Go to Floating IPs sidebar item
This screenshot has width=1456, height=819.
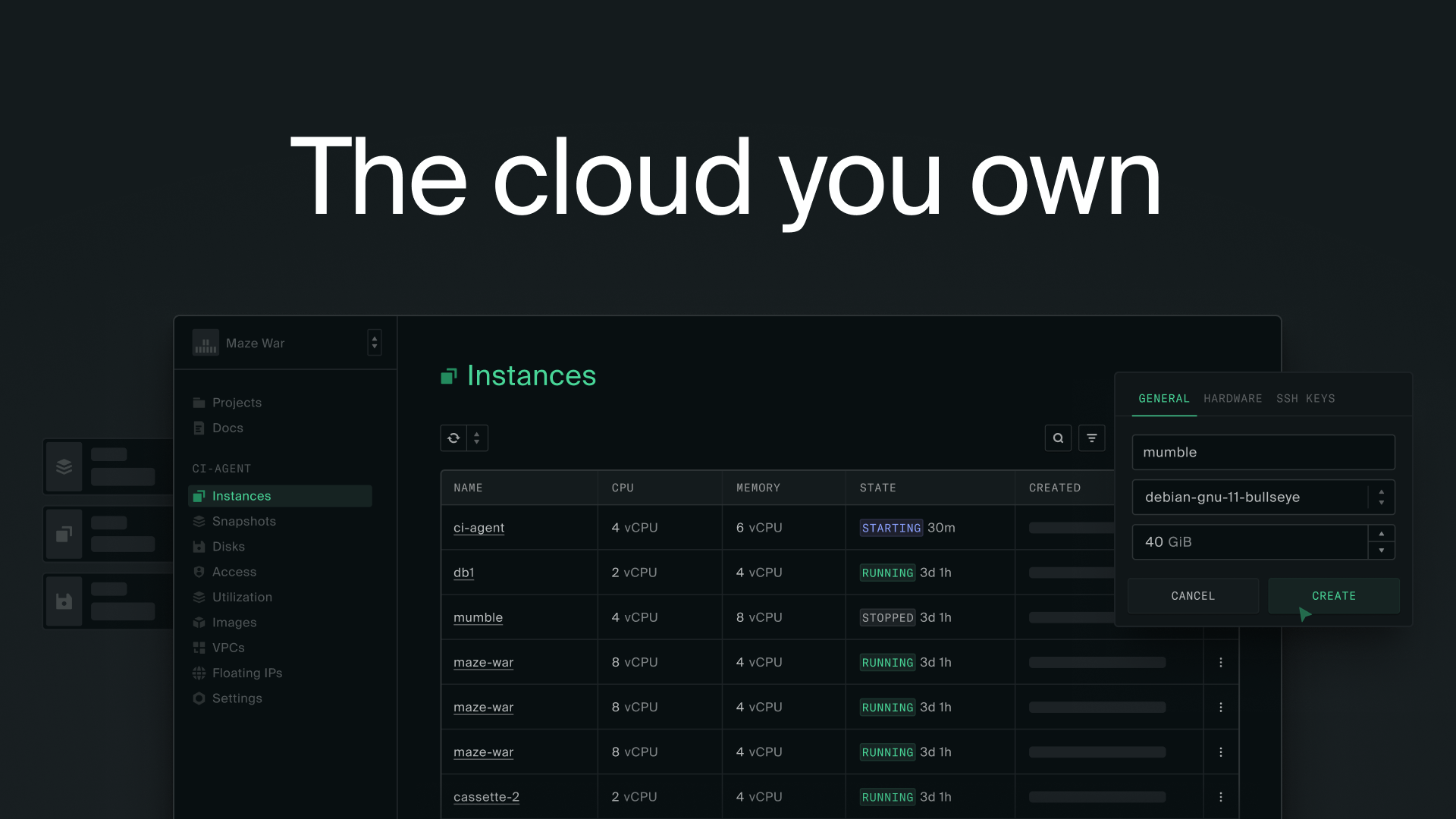click(x=246, y=673)
